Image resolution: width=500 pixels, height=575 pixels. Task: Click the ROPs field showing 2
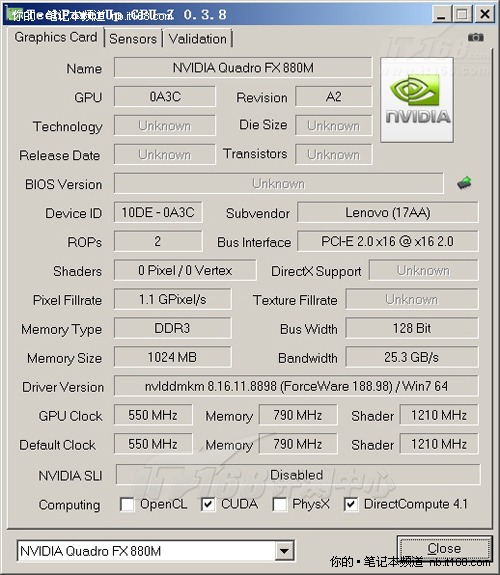[158, 241]
